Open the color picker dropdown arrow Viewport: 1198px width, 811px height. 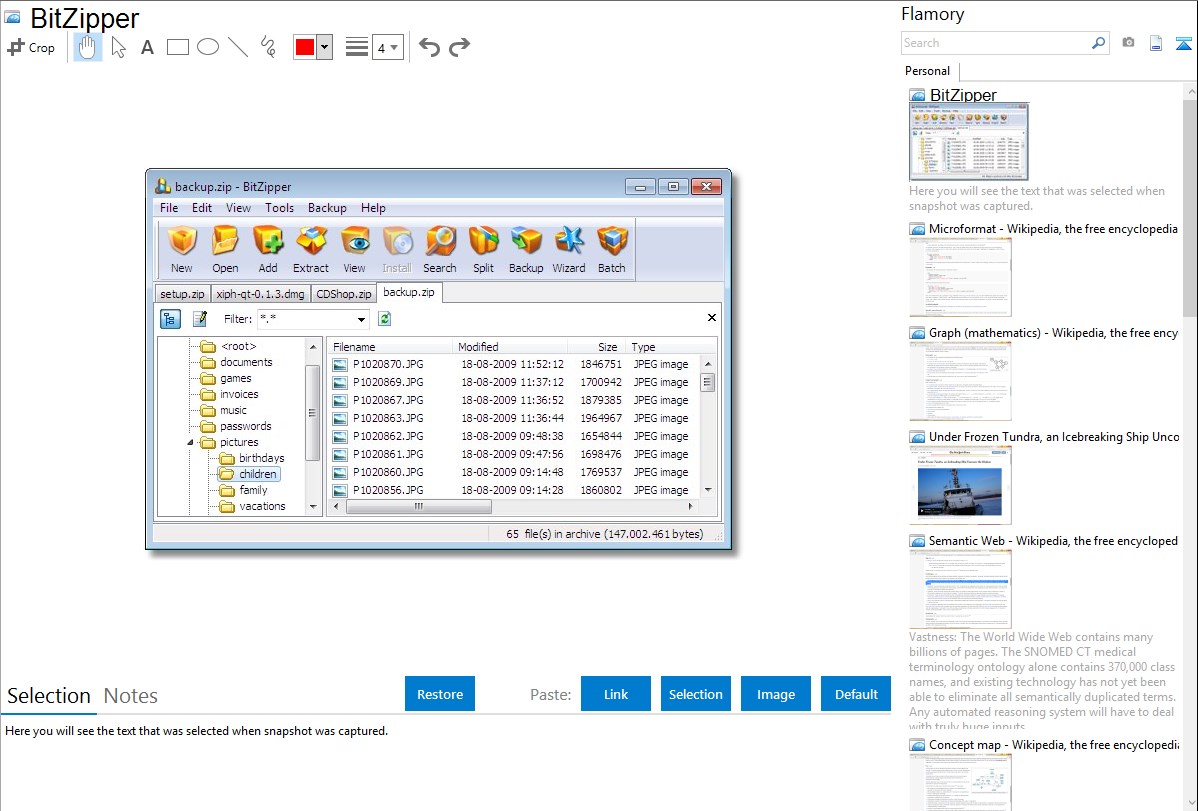(325, 47)
